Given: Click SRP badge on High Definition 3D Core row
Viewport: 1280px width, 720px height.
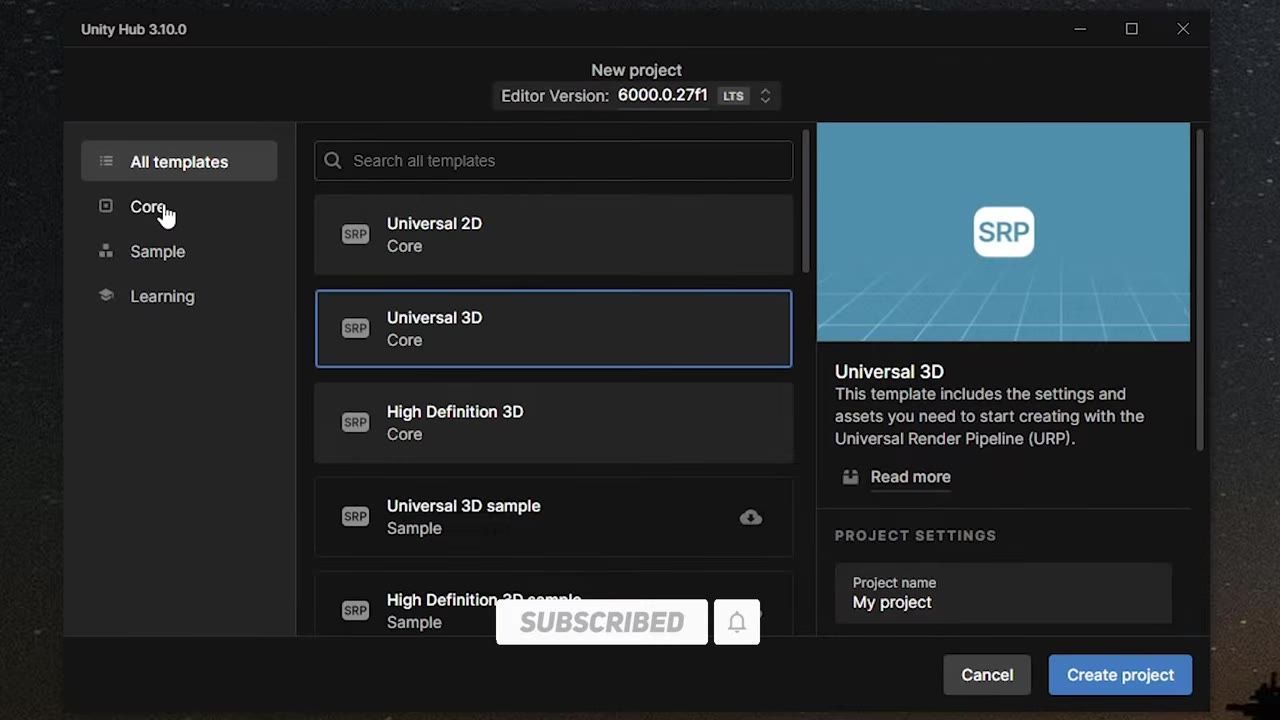Looking at the screenshot, I should coord(355,422).
